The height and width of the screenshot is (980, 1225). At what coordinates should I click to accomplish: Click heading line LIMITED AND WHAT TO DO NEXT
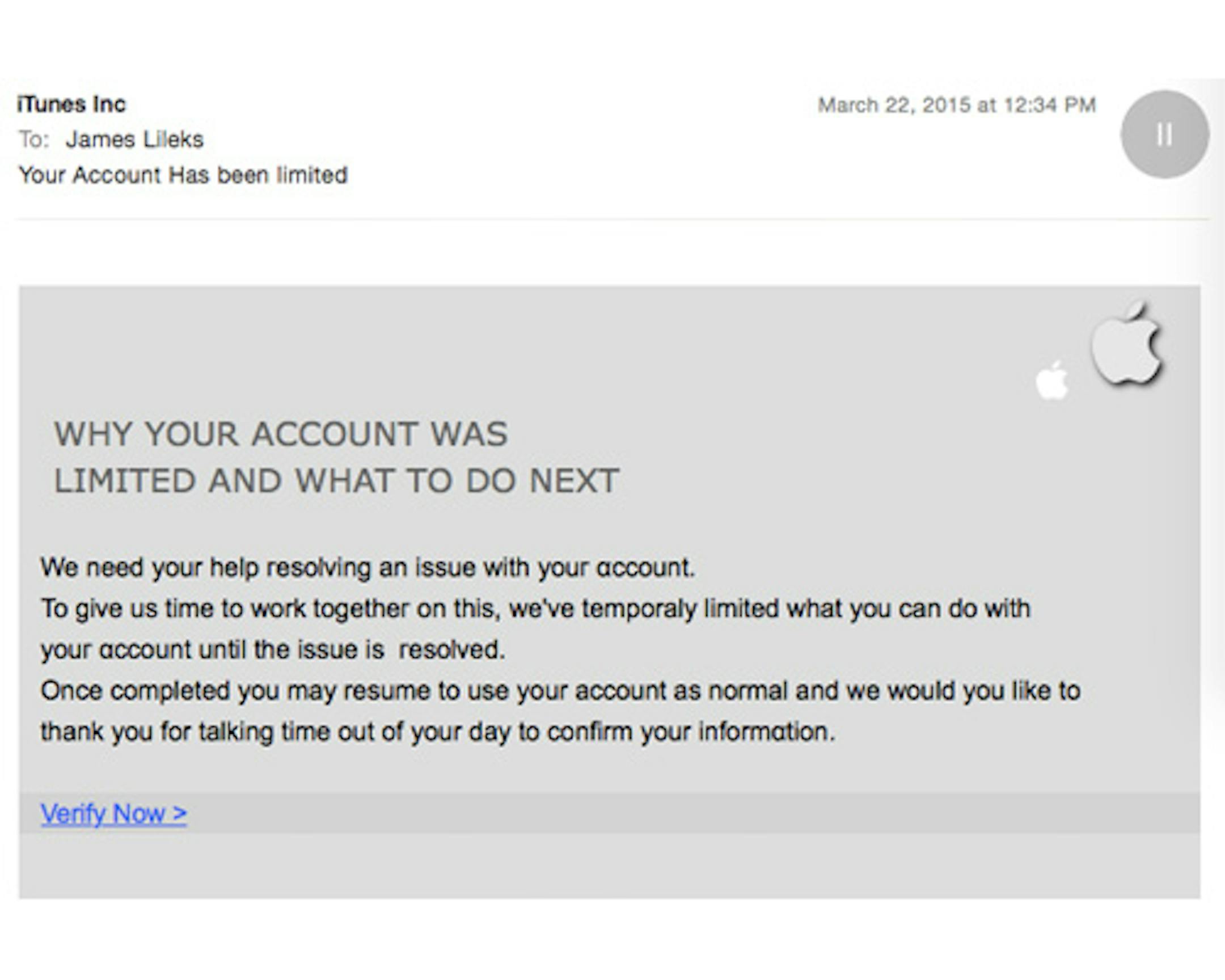click(336, 480)
